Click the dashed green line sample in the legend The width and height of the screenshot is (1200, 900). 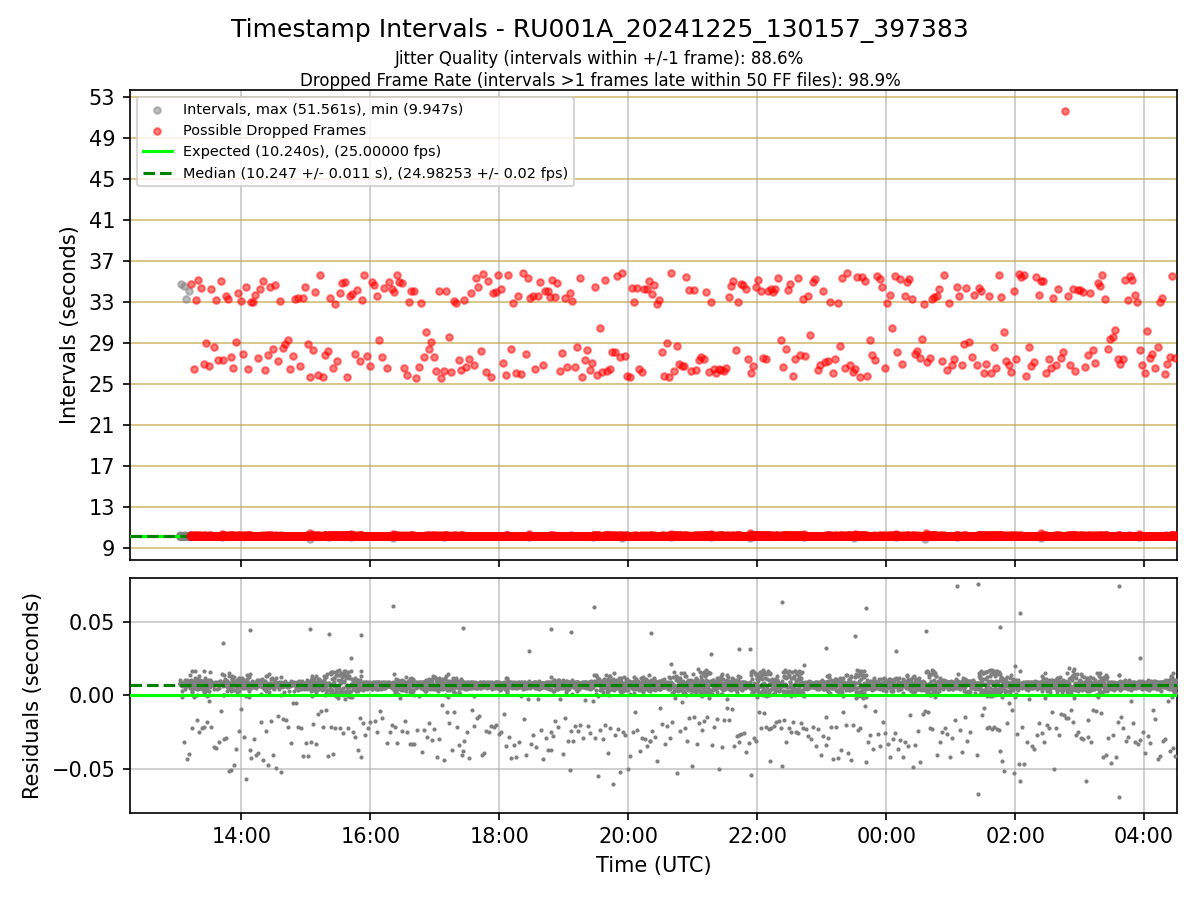pyautogui.click(x=156, y=173)
